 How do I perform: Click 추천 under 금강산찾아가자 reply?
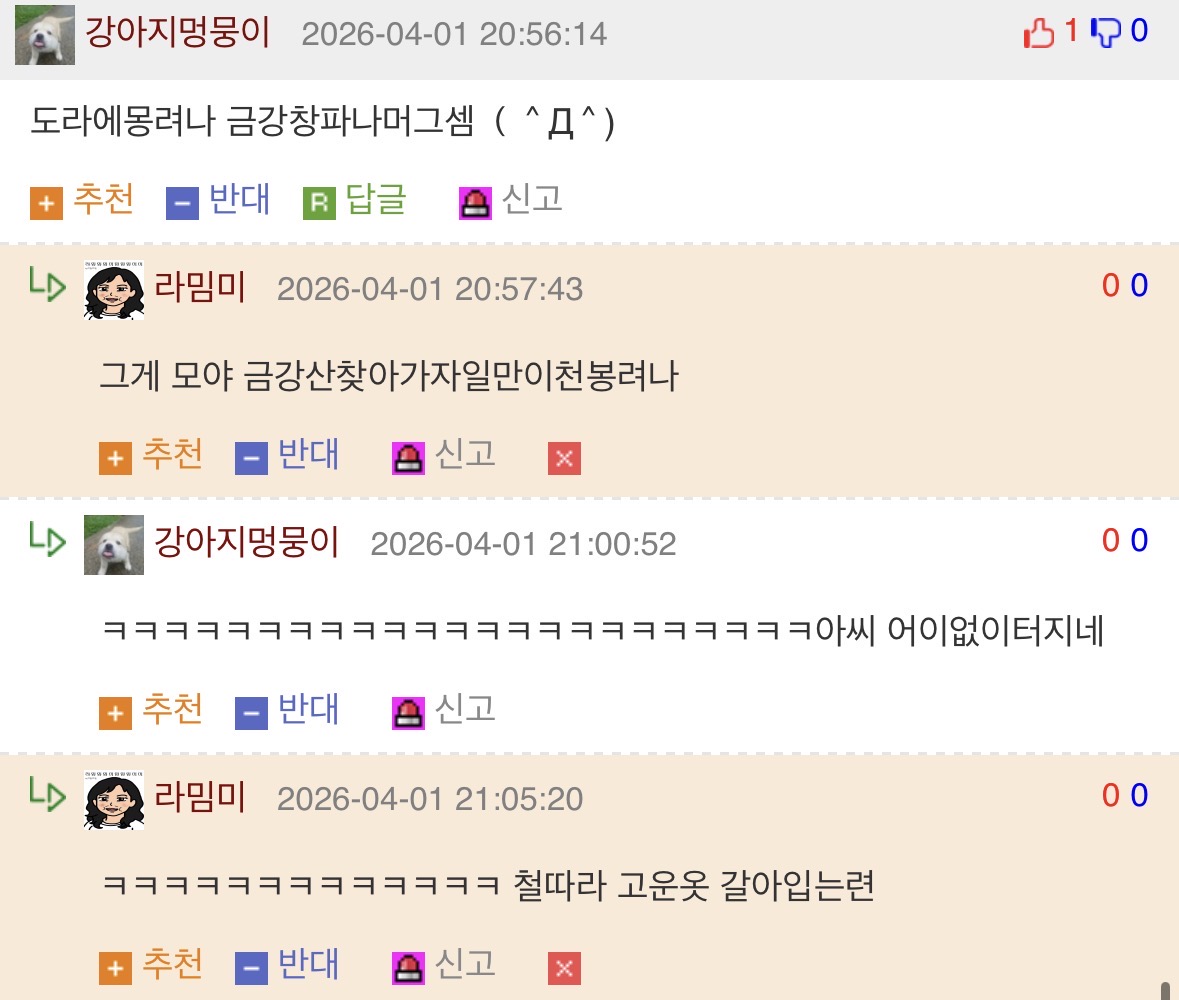(151, 455)
